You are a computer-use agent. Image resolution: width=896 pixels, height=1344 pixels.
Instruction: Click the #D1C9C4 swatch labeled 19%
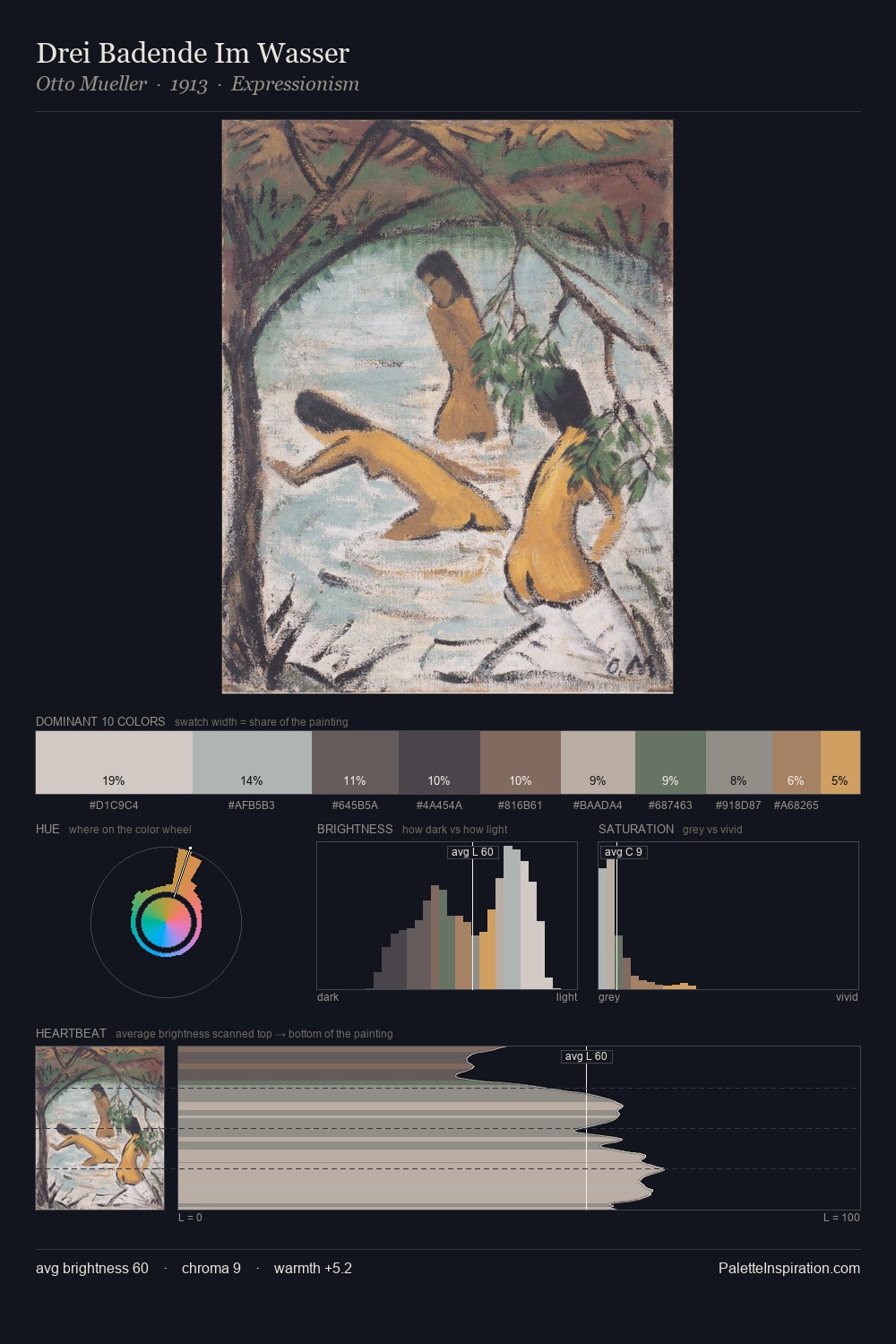coord(114,762)
